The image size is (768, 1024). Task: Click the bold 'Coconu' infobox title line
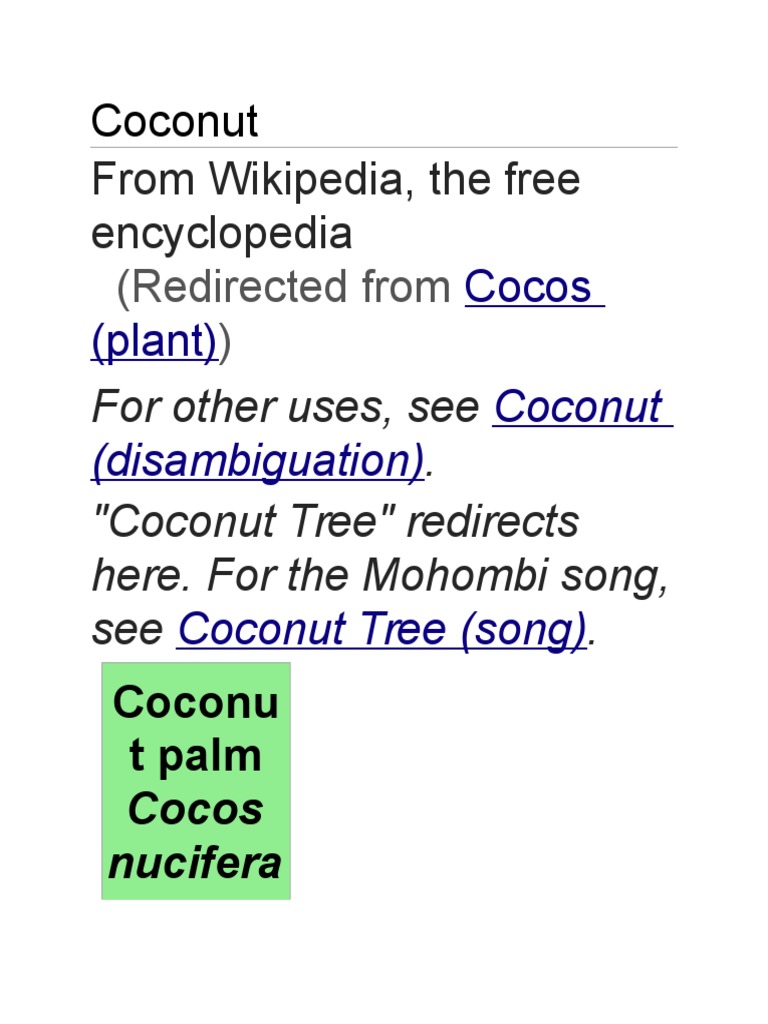coord(196,703)
